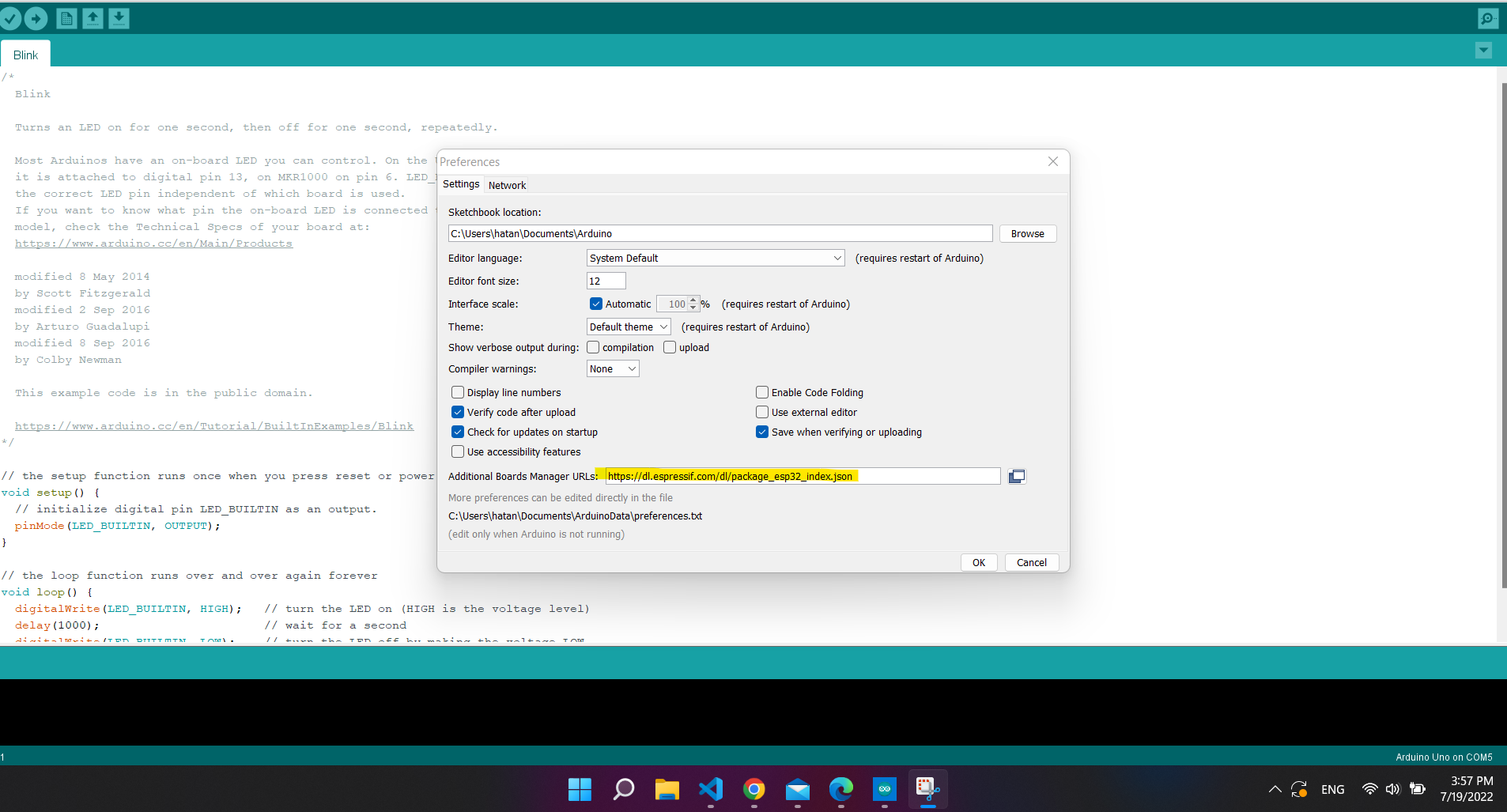The height and width of the screenshot is (812, 1507).
Task: Click the 'void setup() {' code line
Action: pos(51,493)
